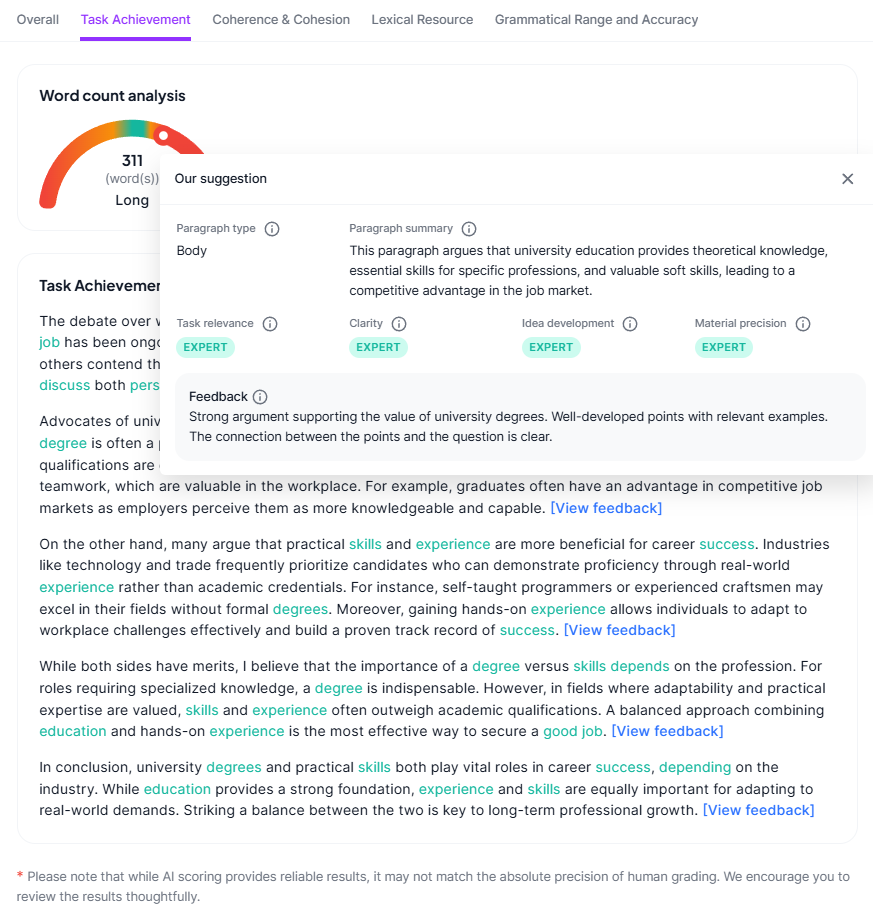Click info icon next to Feedback

(260, 397)
